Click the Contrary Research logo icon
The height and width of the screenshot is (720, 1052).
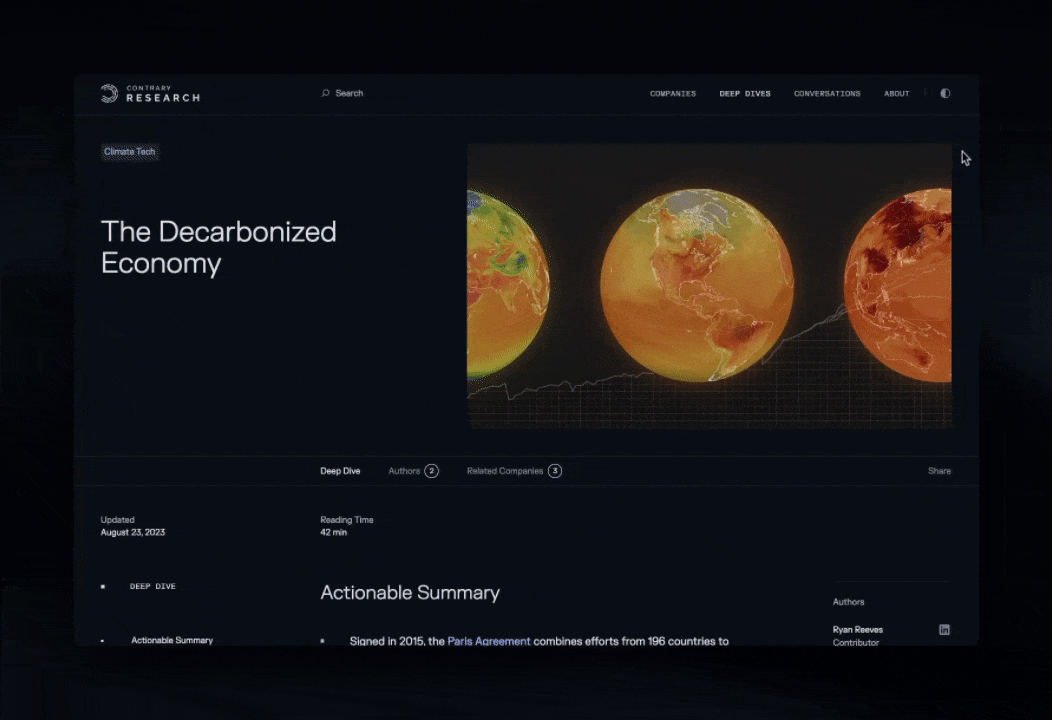click(109, 94)
